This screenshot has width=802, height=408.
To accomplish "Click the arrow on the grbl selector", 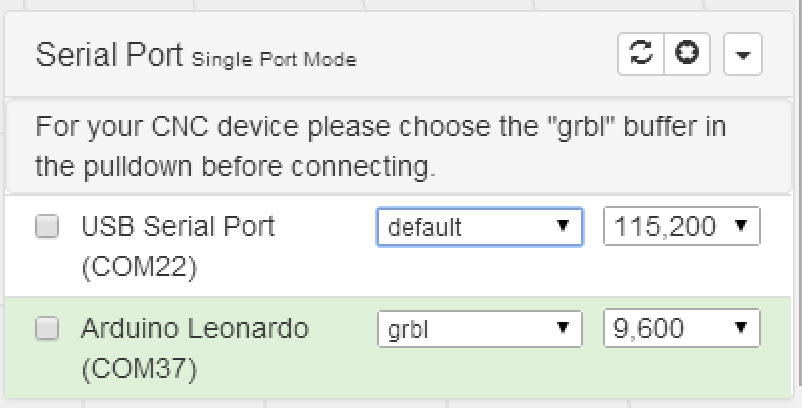I will click(563, 327).
